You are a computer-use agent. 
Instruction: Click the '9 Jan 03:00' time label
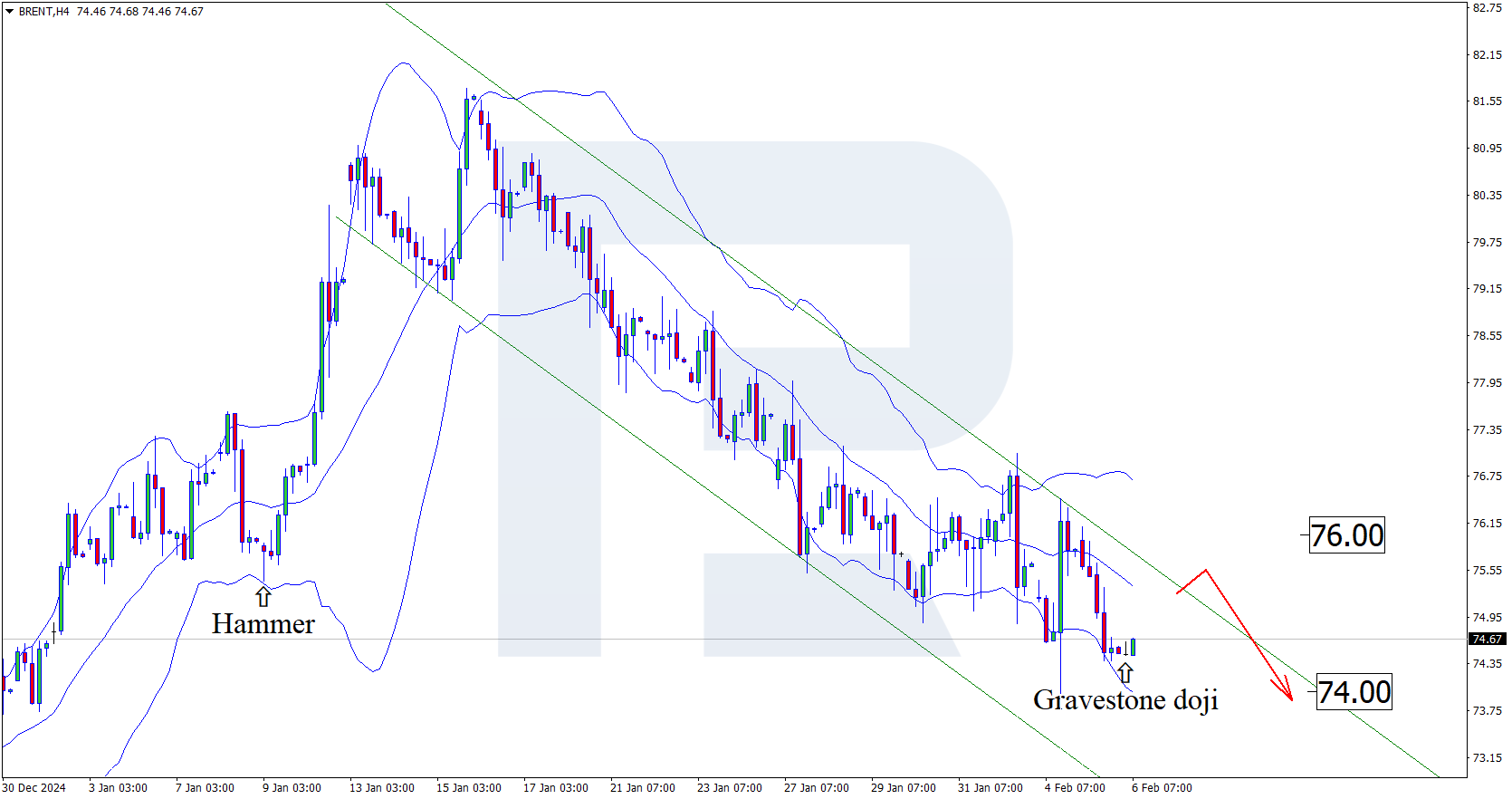(x=292, y=788)
